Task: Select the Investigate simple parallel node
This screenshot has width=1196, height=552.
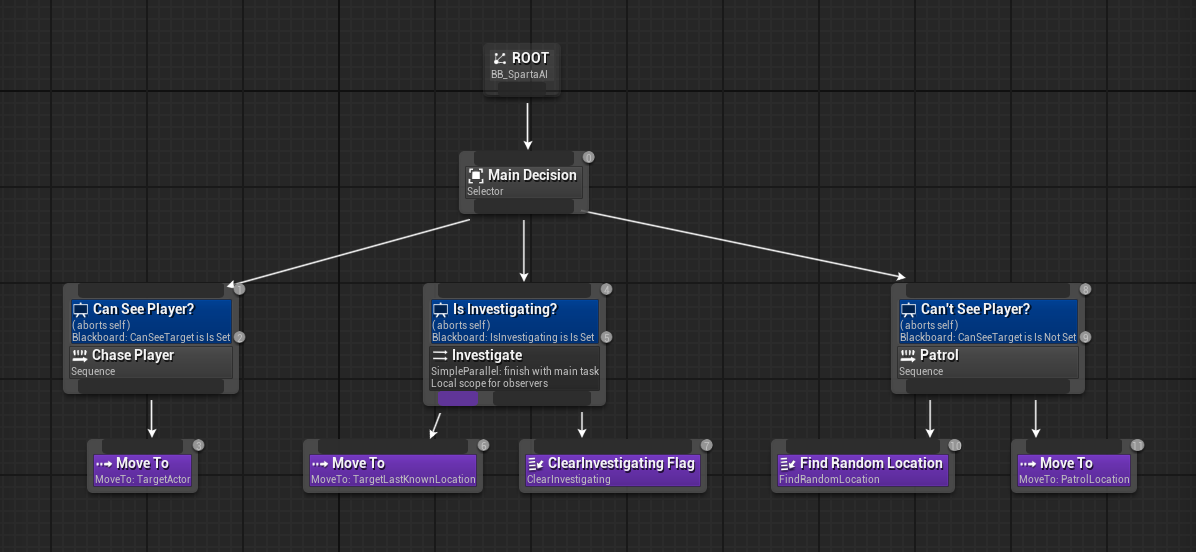Action: (x=515, y=368)
